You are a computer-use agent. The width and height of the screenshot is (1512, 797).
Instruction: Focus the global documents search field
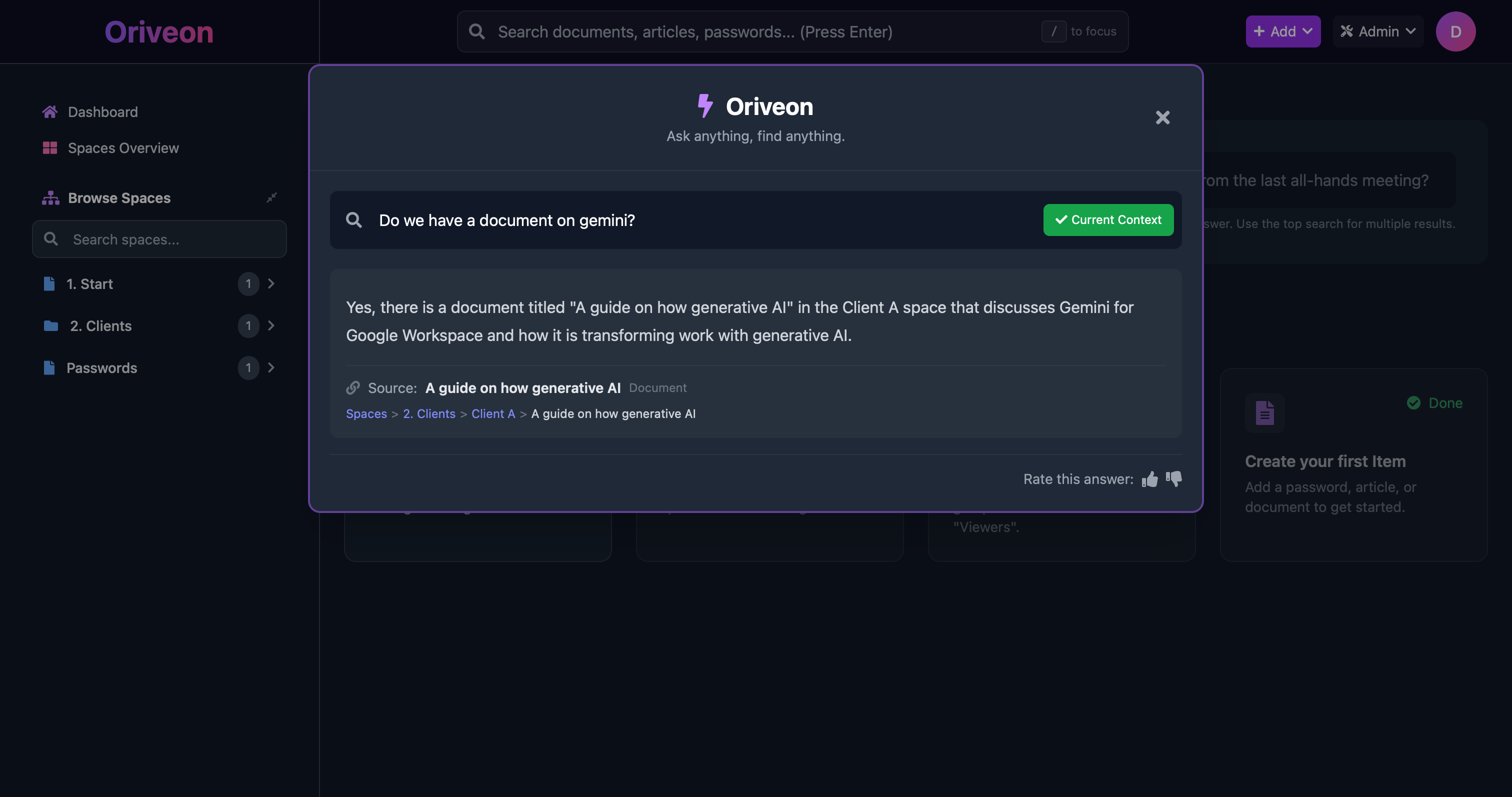[x=792, y=31]
